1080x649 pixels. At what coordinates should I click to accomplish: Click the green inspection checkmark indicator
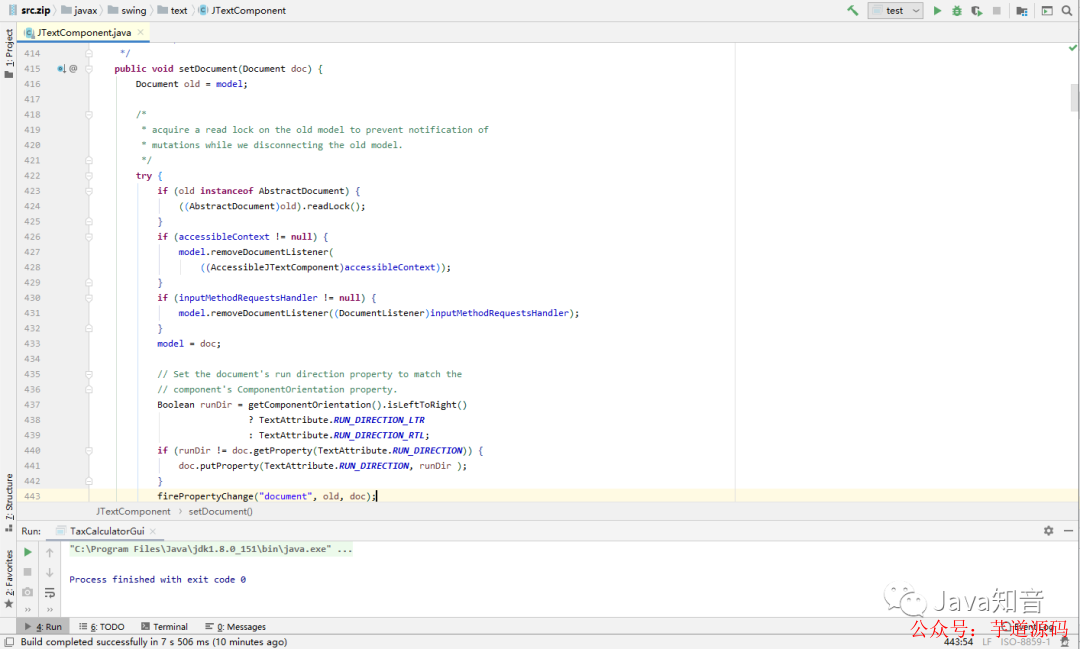point(1072,48)
